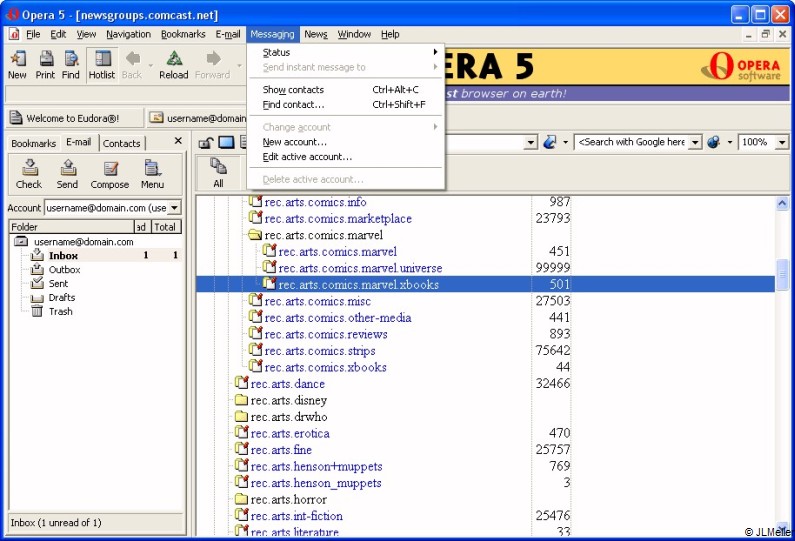
Task: Switch to username@domain window tab
Action: [197, 118]
